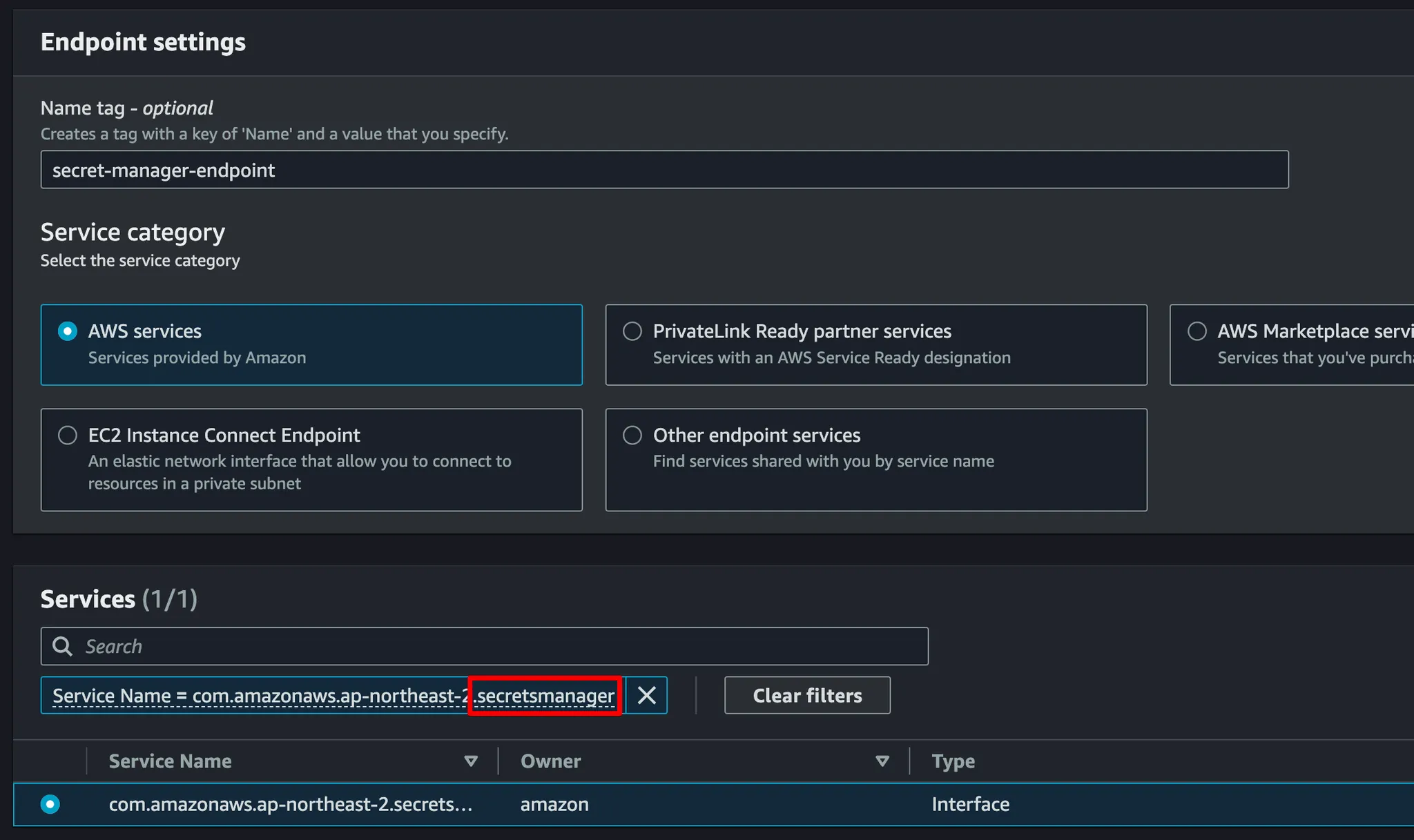Click the Service Name column header
The width and height of the screenshot is (1414, 840).
(171, 761)
